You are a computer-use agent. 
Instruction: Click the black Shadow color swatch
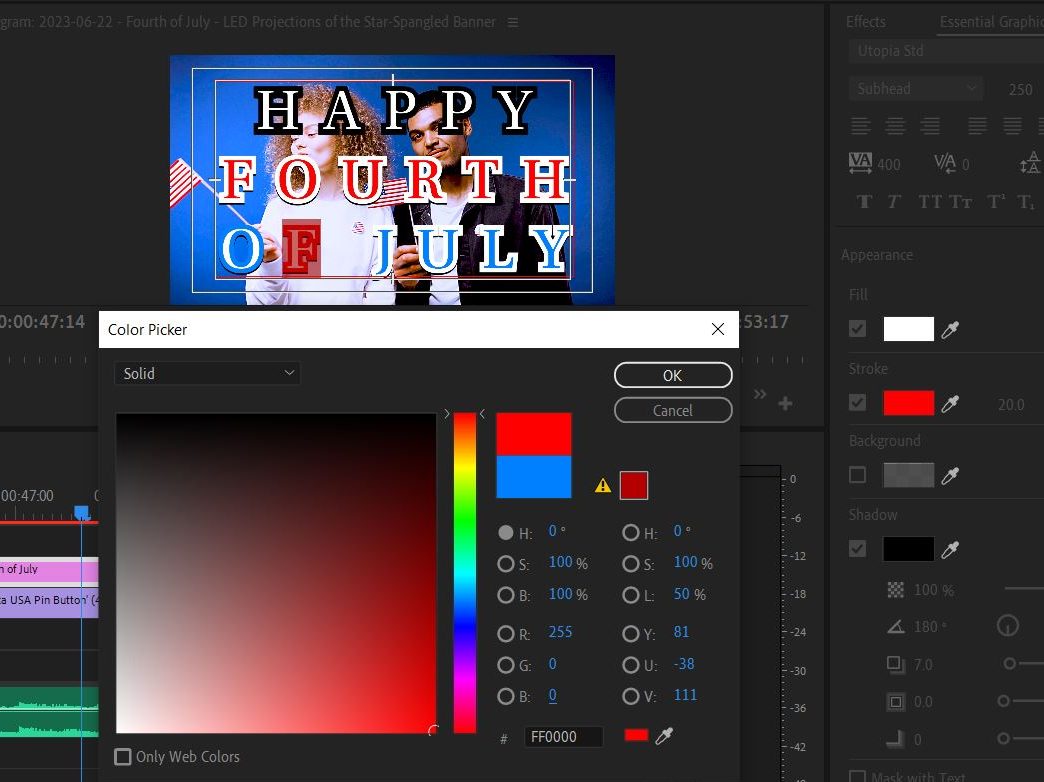click(x=908, y=549)
